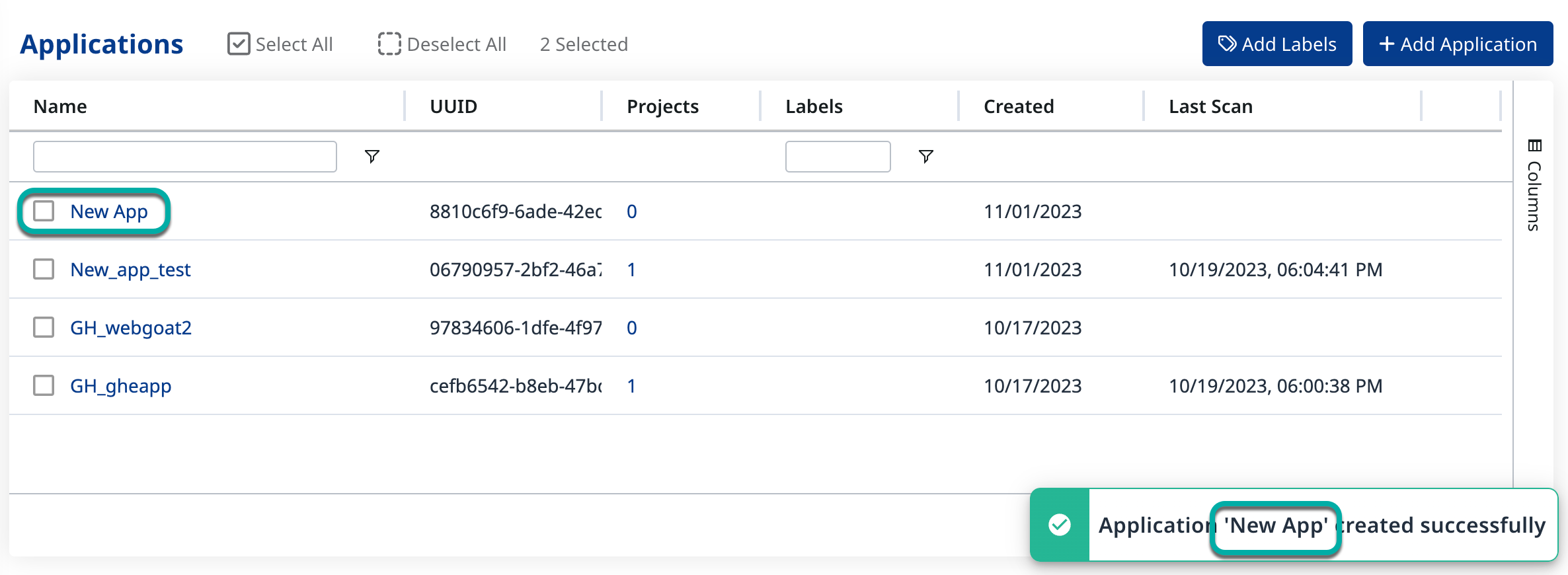Open the GH_webgoat2 application link
The width and height of the screenshot is (1568, 575).
pyautogui.click(x=131, y=328)
